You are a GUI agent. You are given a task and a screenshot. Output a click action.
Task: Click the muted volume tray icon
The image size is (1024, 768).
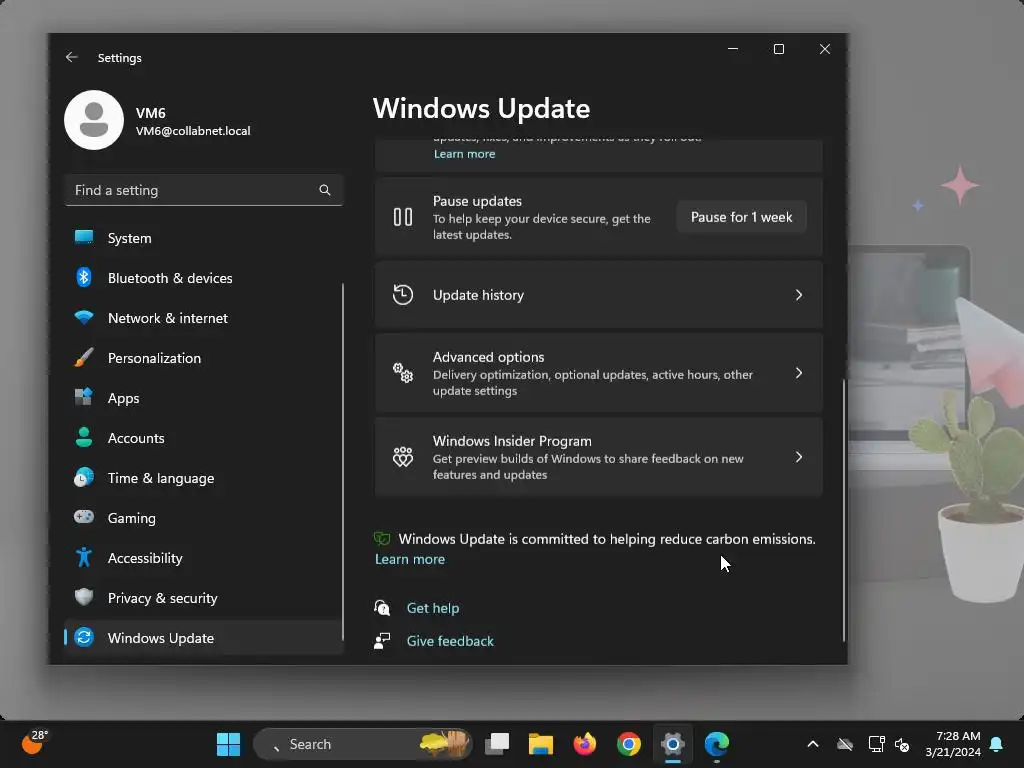(902, 744)
